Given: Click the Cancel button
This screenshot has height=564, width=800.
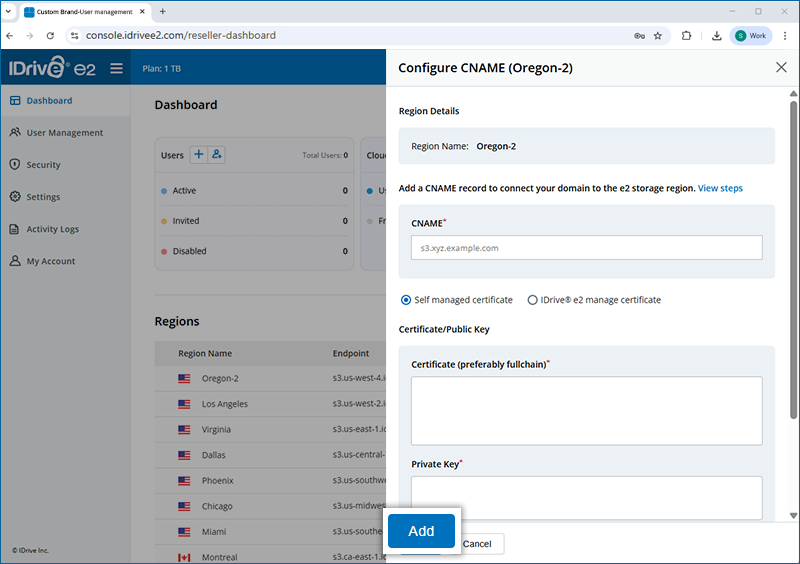Looking at the screenshot, I should pos(478,544).
